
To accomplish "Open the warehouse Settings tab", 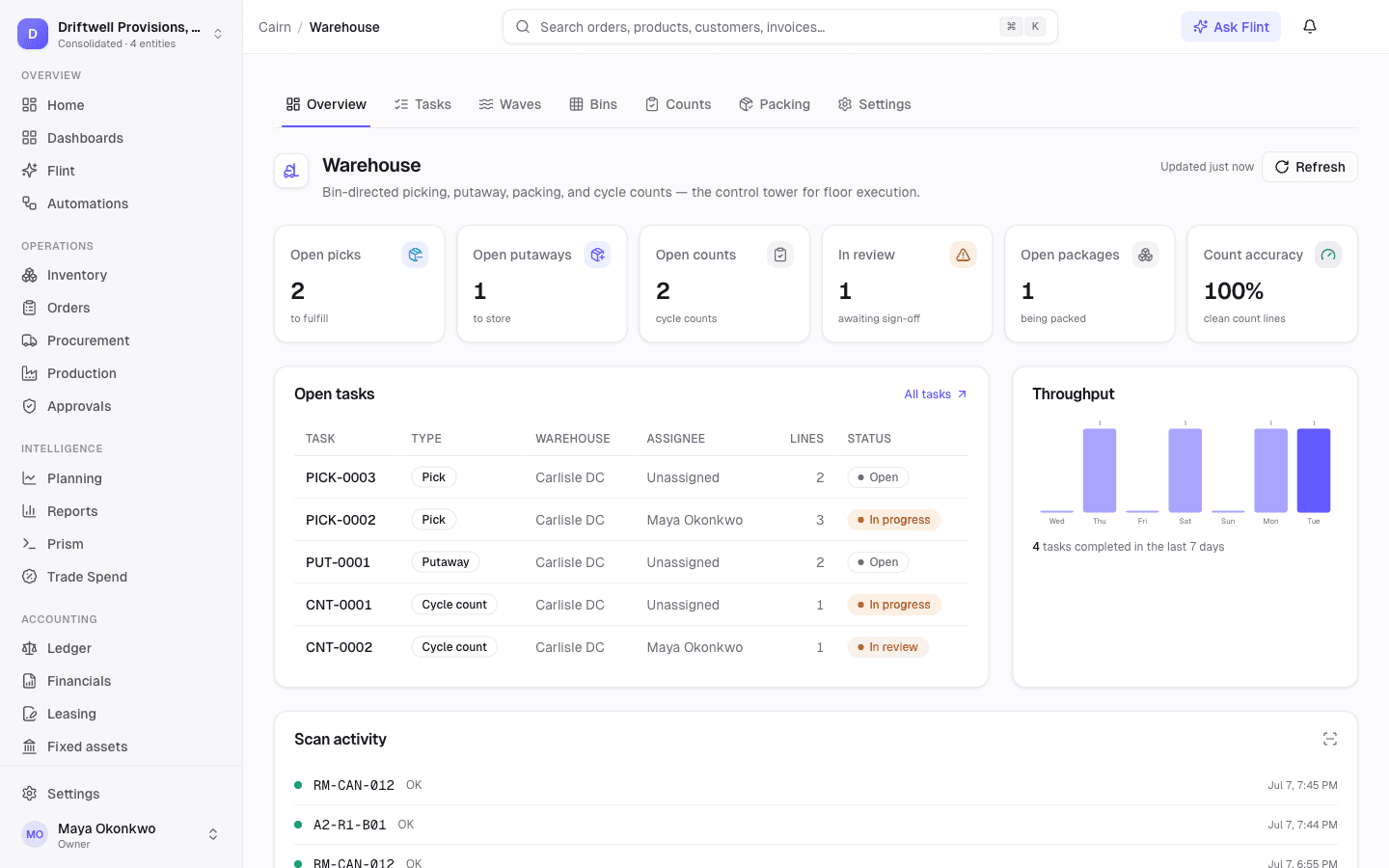I will (x=875, y=104).
